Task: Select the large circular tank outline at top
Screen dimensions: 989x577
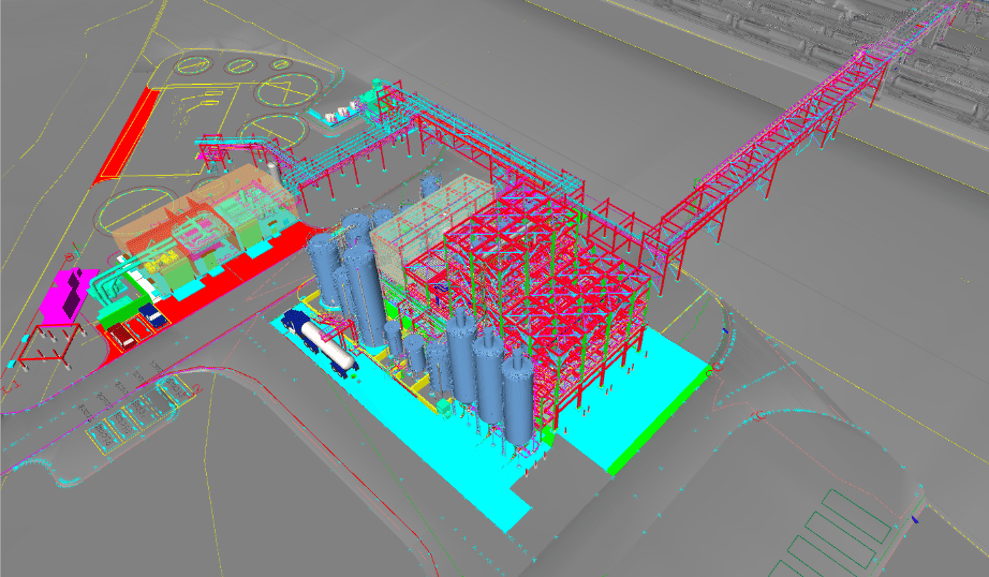Action: [x=286, y=93]
